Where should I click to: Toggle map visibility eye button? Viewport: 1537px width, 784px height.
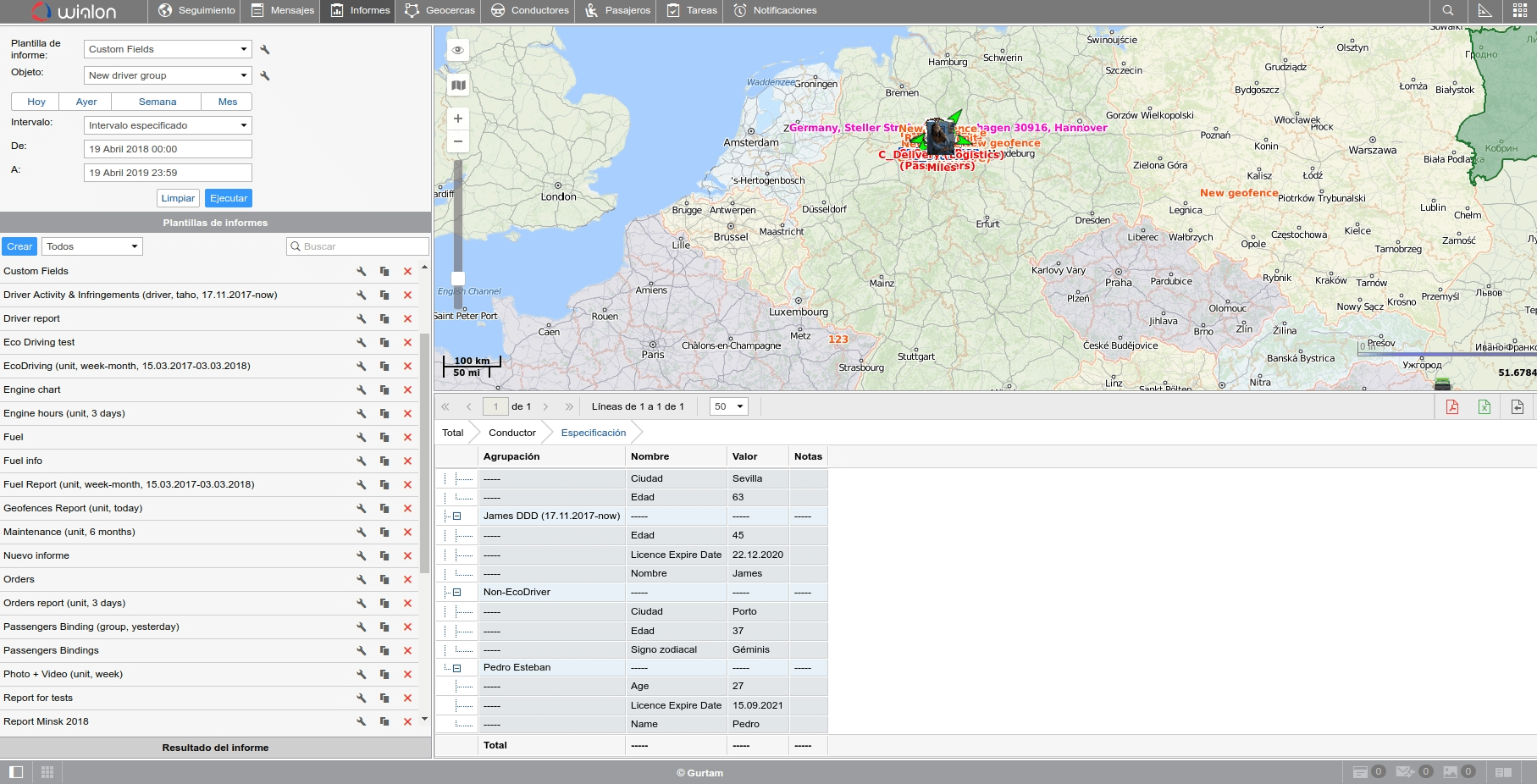458,50
